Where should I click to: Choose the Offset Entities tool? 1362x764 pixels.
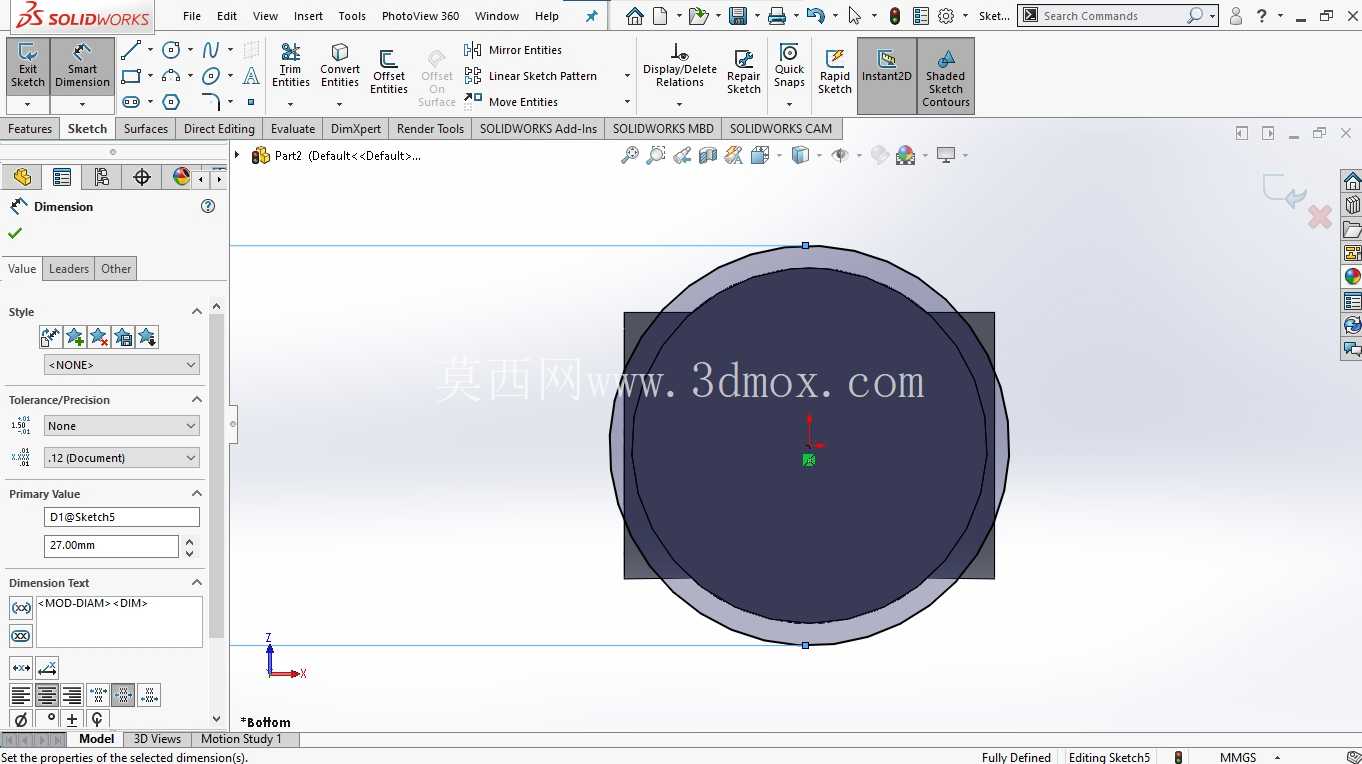pyautogui.click(x=389, y=72)
